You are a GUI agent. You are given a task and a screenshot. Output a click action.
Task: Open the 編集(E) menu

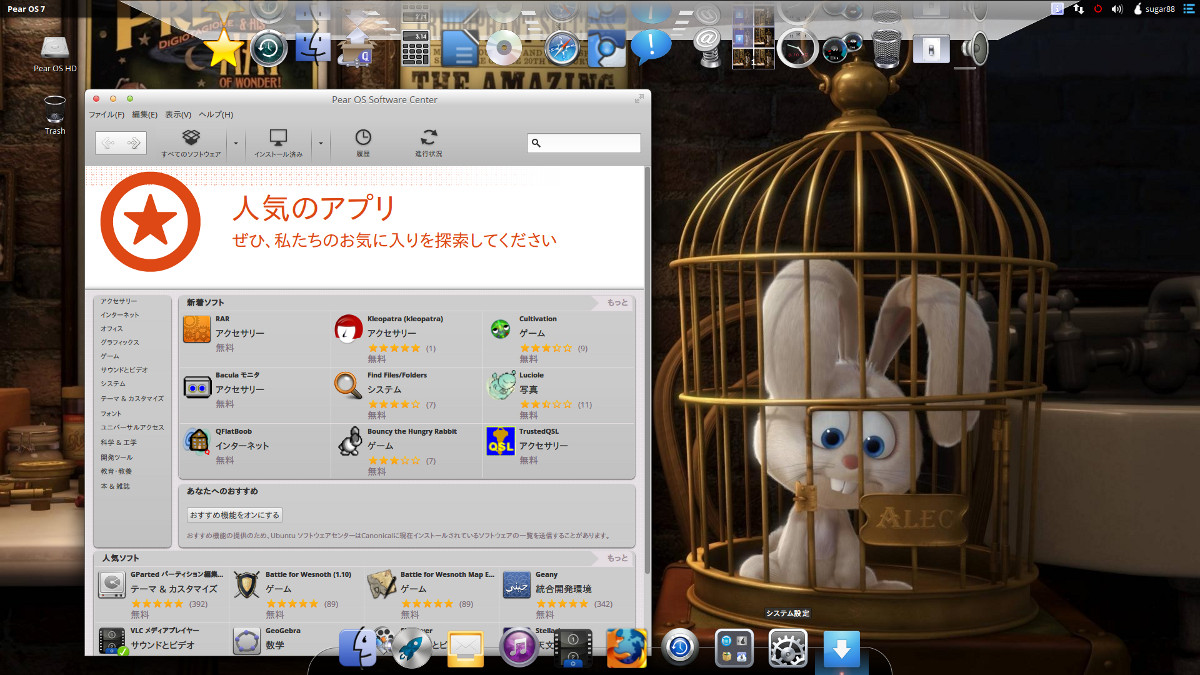pos(146,115)
